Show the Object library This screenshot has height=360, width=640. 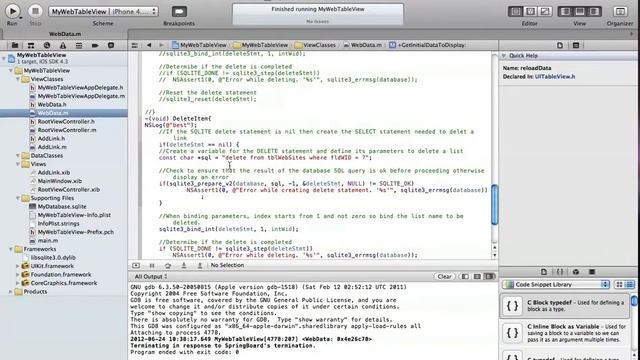point(576,272)
